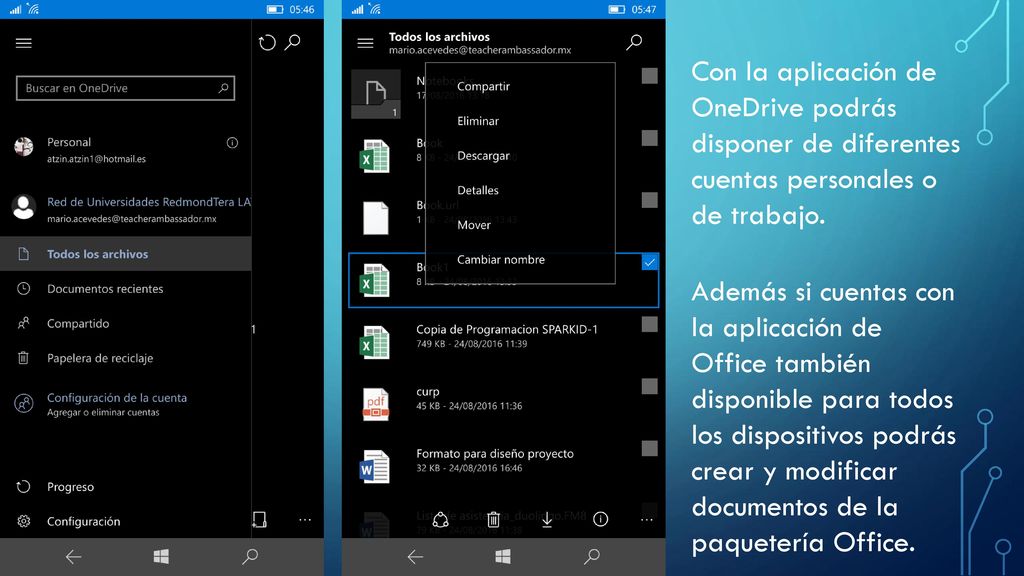Open Book.url blank file icon

coord(376,218)
